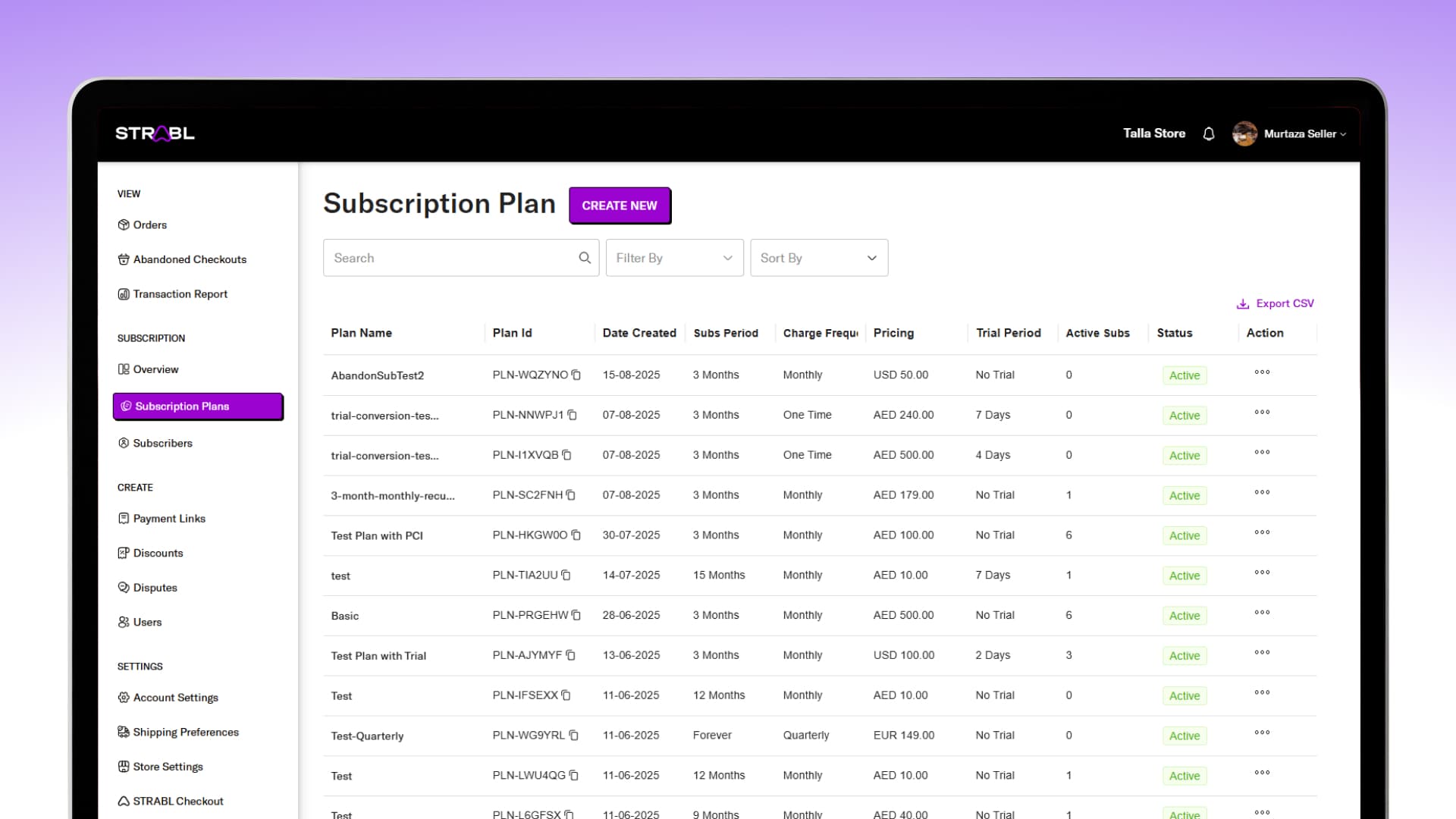Open three-dot actions for Basic plan
Image resolution: width=1456 pixels, height=819 pixels.
tap(1262, 613)
